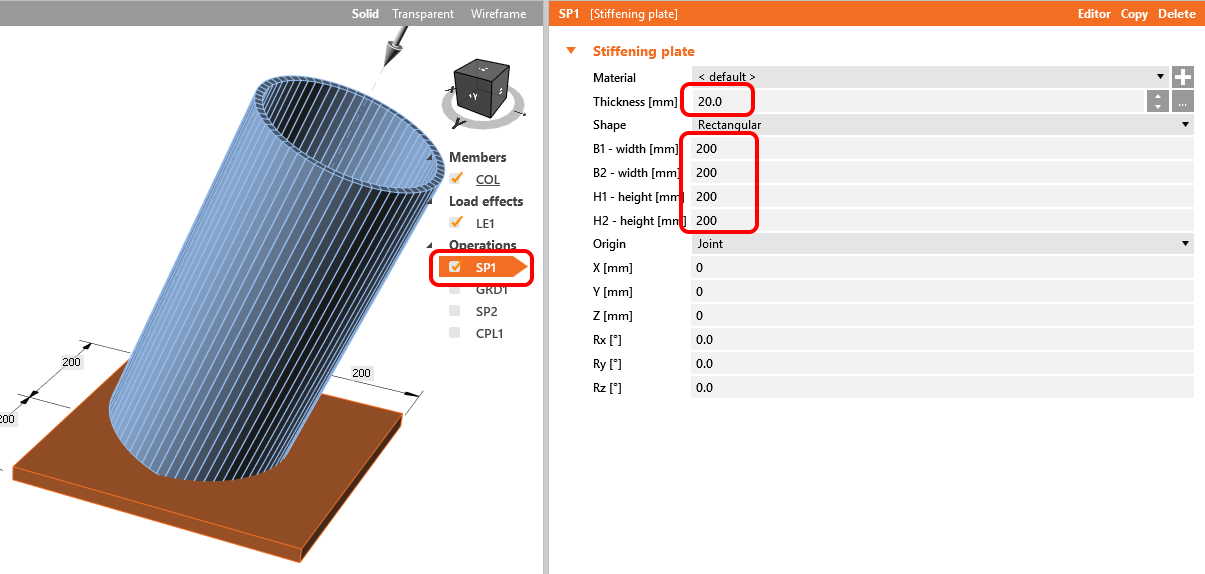Click the Z [mm] offset field
1205x574 pixels.
942,316
